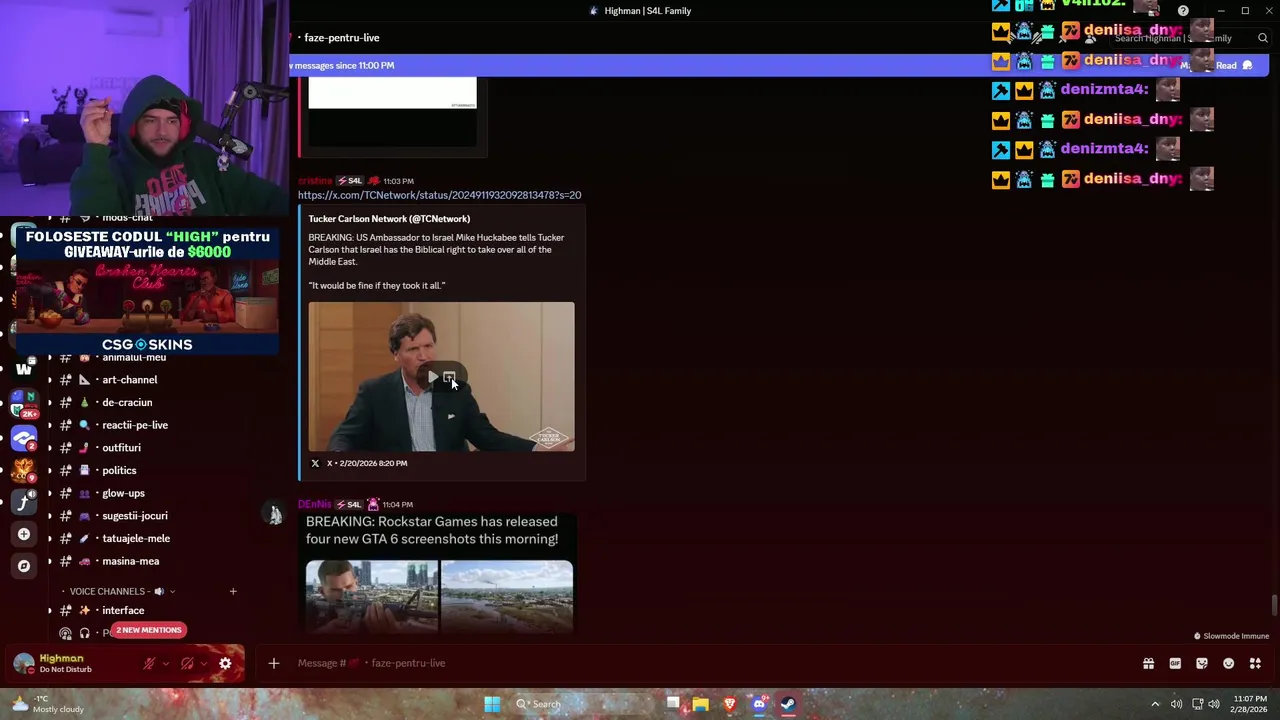
Task: Open taskbar weather widget
Action: click(x=48, y=704)
